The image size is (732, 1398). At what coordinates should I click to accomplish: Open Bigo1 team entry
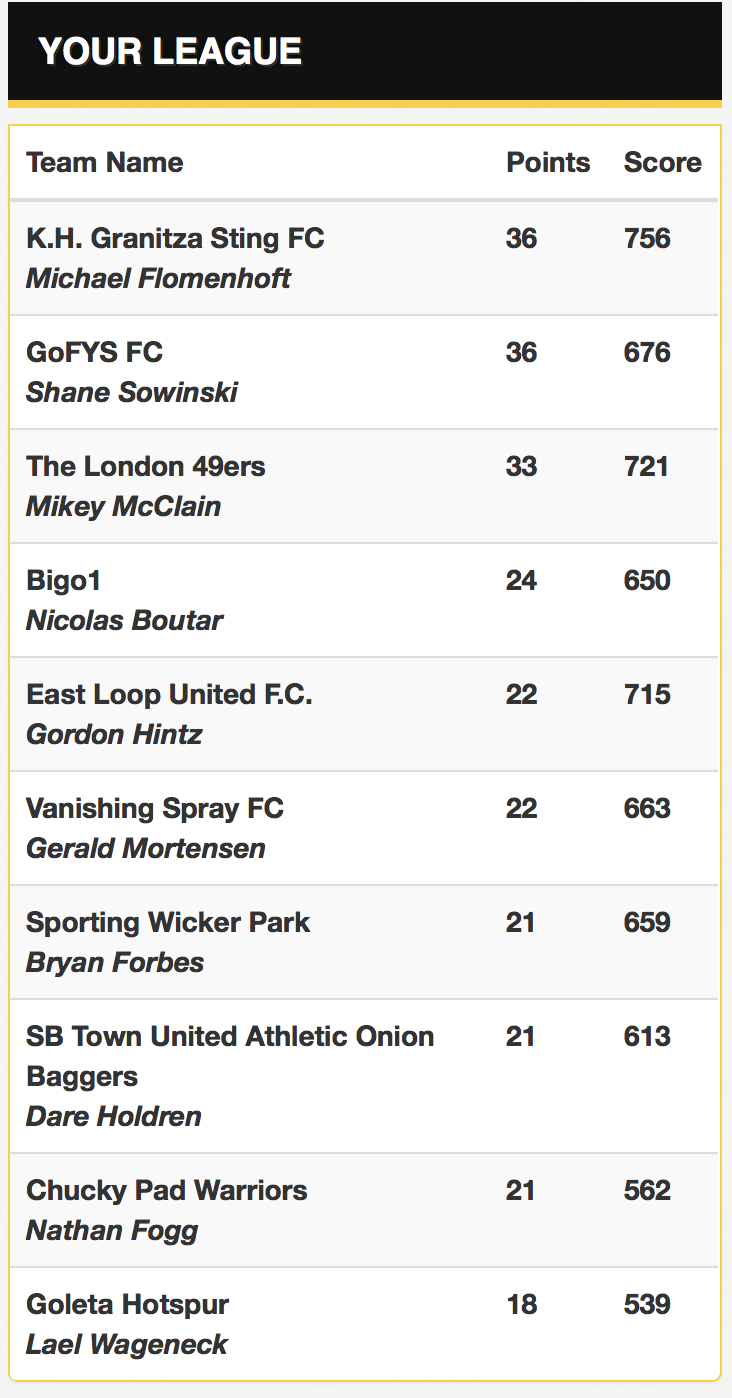coord(64,580)
